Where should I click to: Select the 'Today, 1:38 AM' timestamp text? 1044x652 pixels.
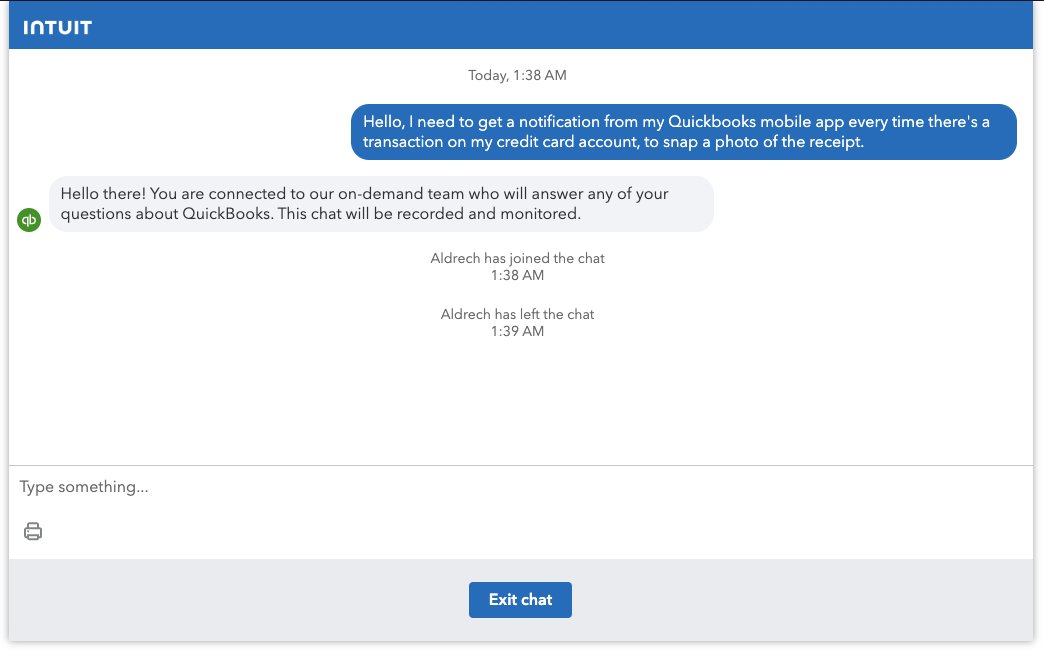point(517,75)
